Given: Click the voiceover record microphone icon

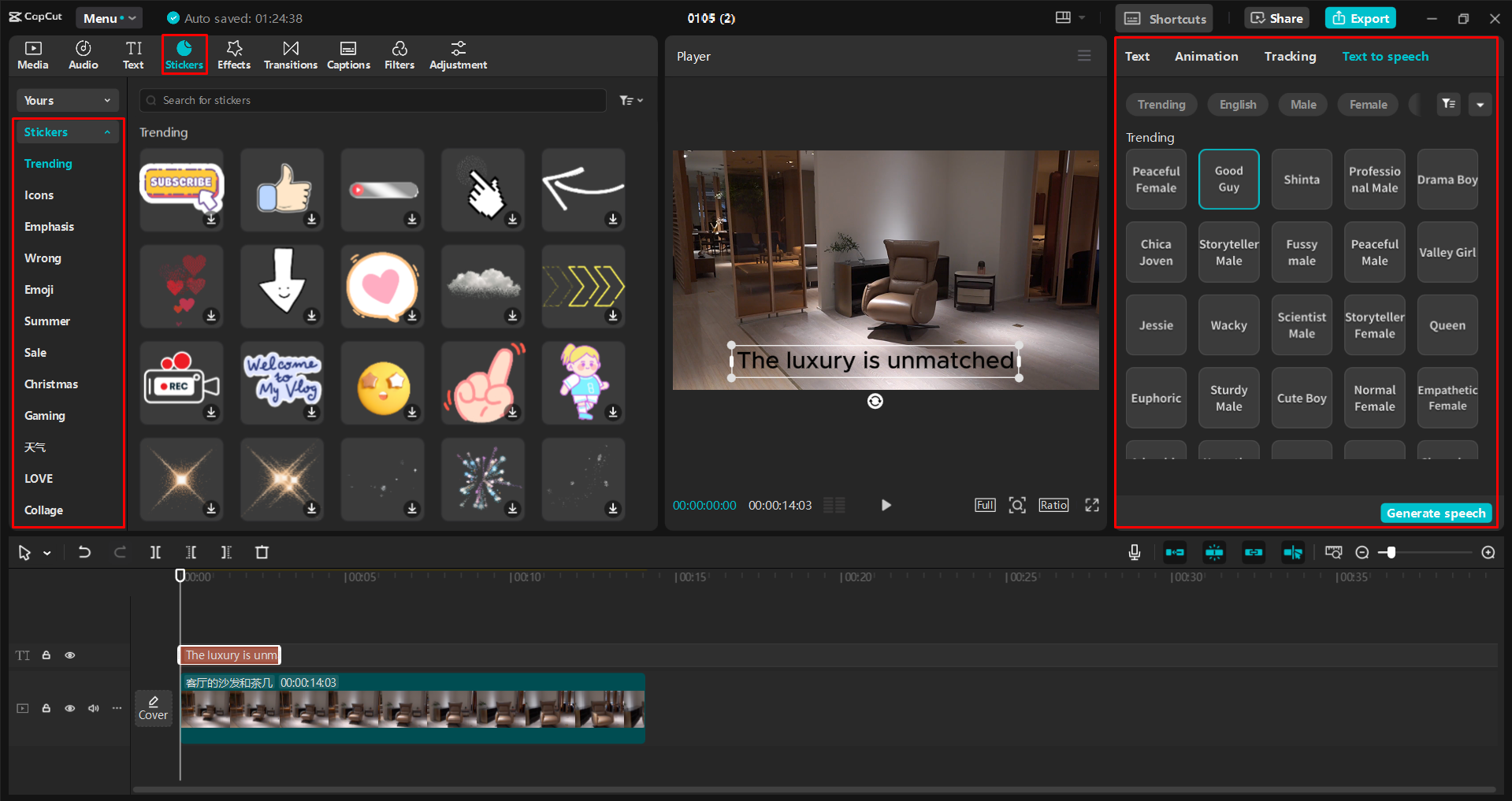Looking at the screenshot, I should click(x=1134, y=552).
